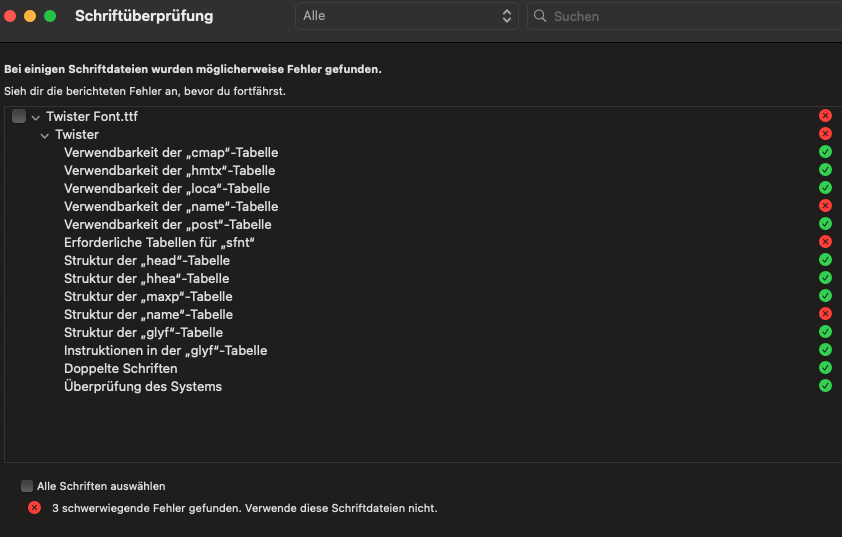
Task: Click the red error icon in status message
Action: [34, 508]
